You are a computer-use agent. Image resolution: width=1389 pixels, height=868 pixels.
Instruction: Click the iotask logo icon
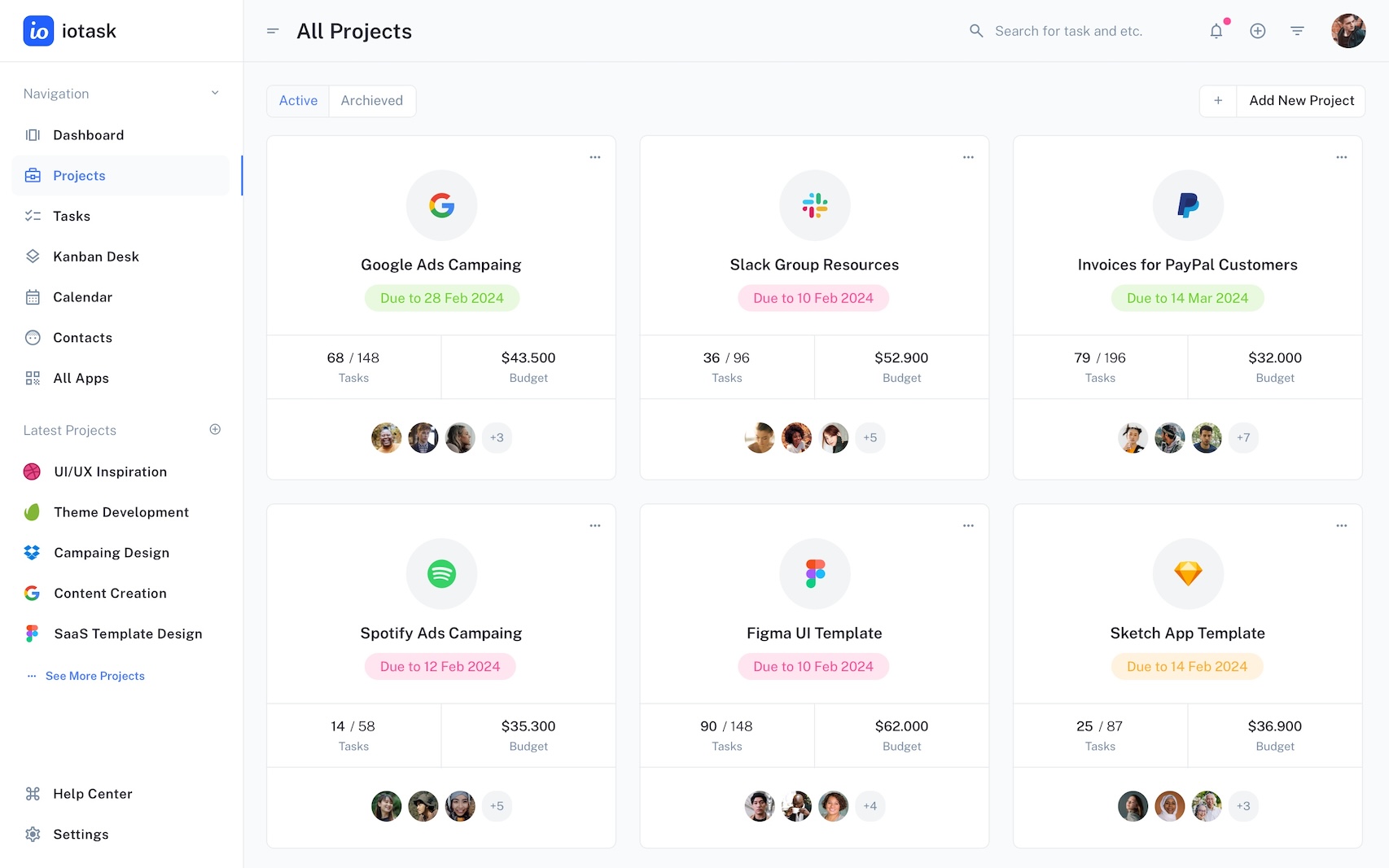tap(38, 31)
